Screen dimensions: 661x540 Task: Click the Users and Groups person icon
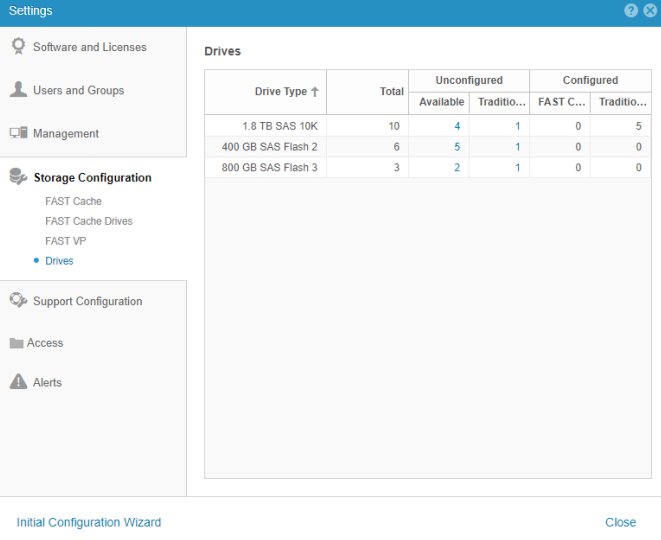[x=18, y=90]
